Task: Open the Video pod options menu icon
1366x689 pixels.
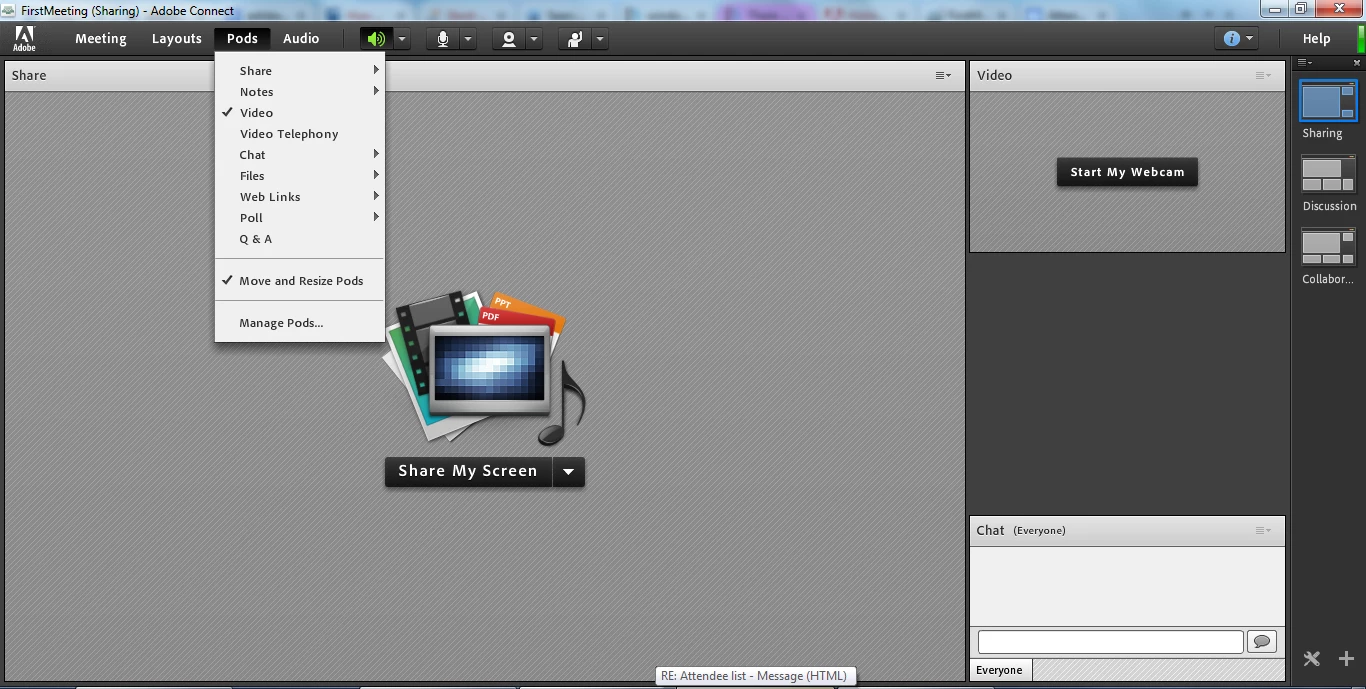Action: 1264,75
